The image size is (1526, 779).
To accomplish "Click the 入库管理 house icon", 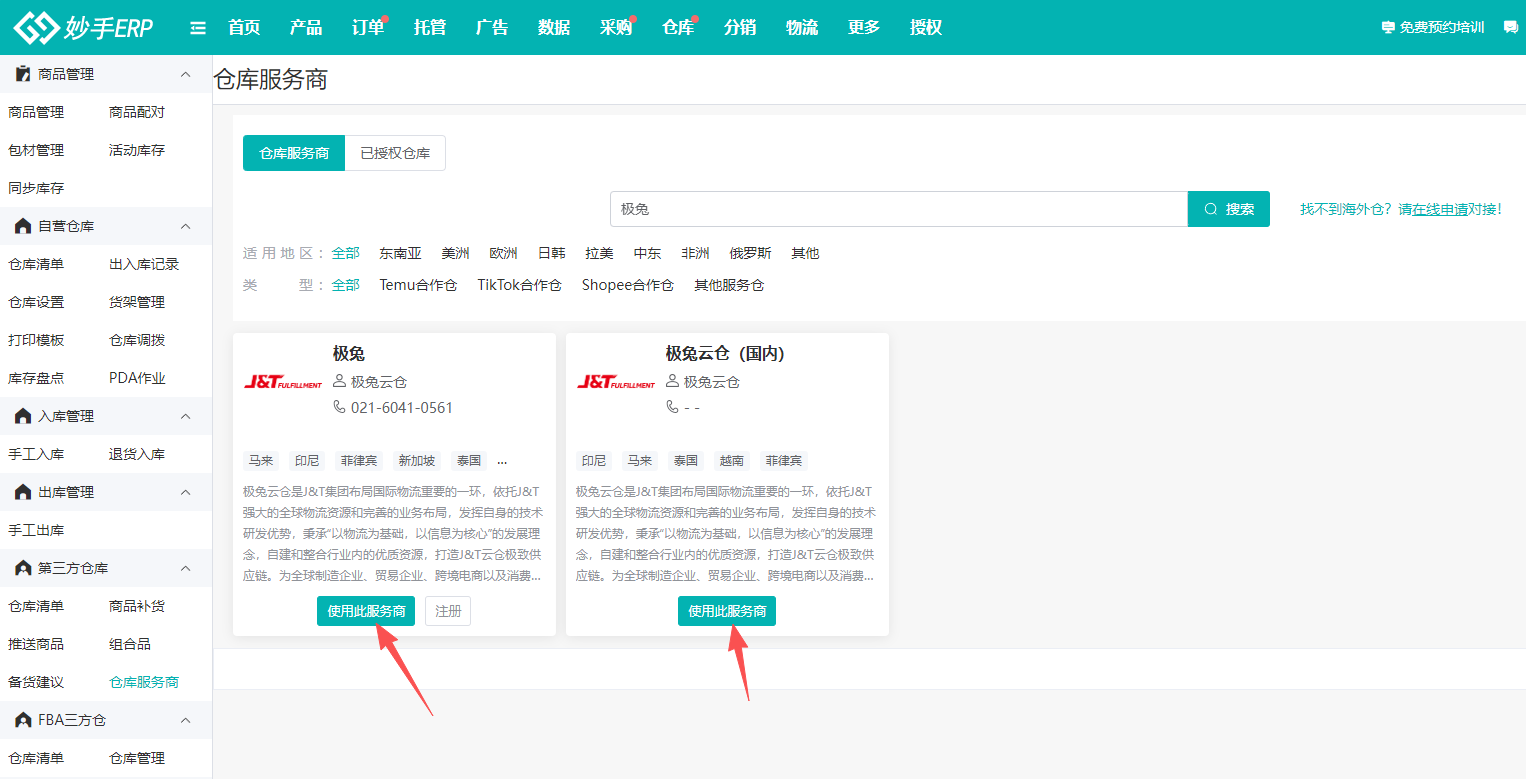I will (23, 416).
